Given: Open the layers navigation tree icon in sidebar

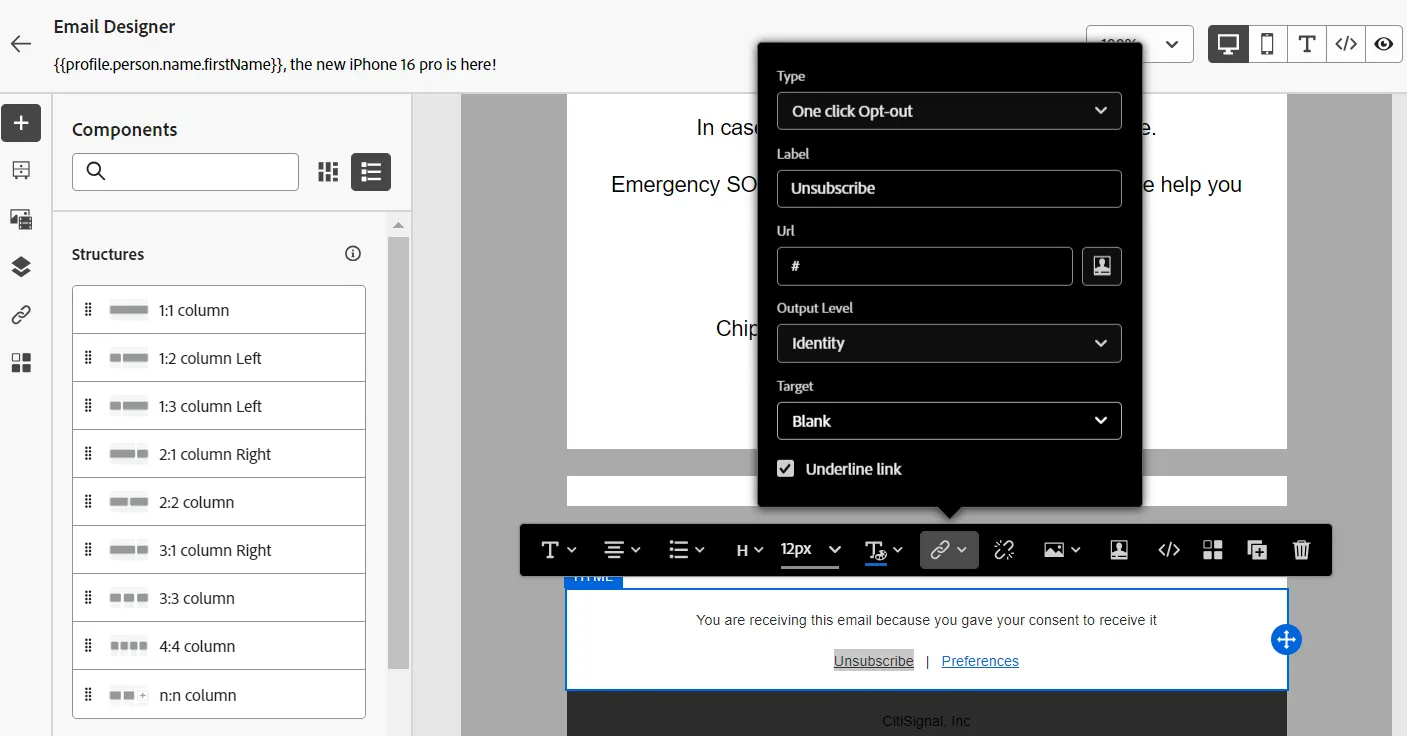Looking at the screenshot, I should [21, 267].
